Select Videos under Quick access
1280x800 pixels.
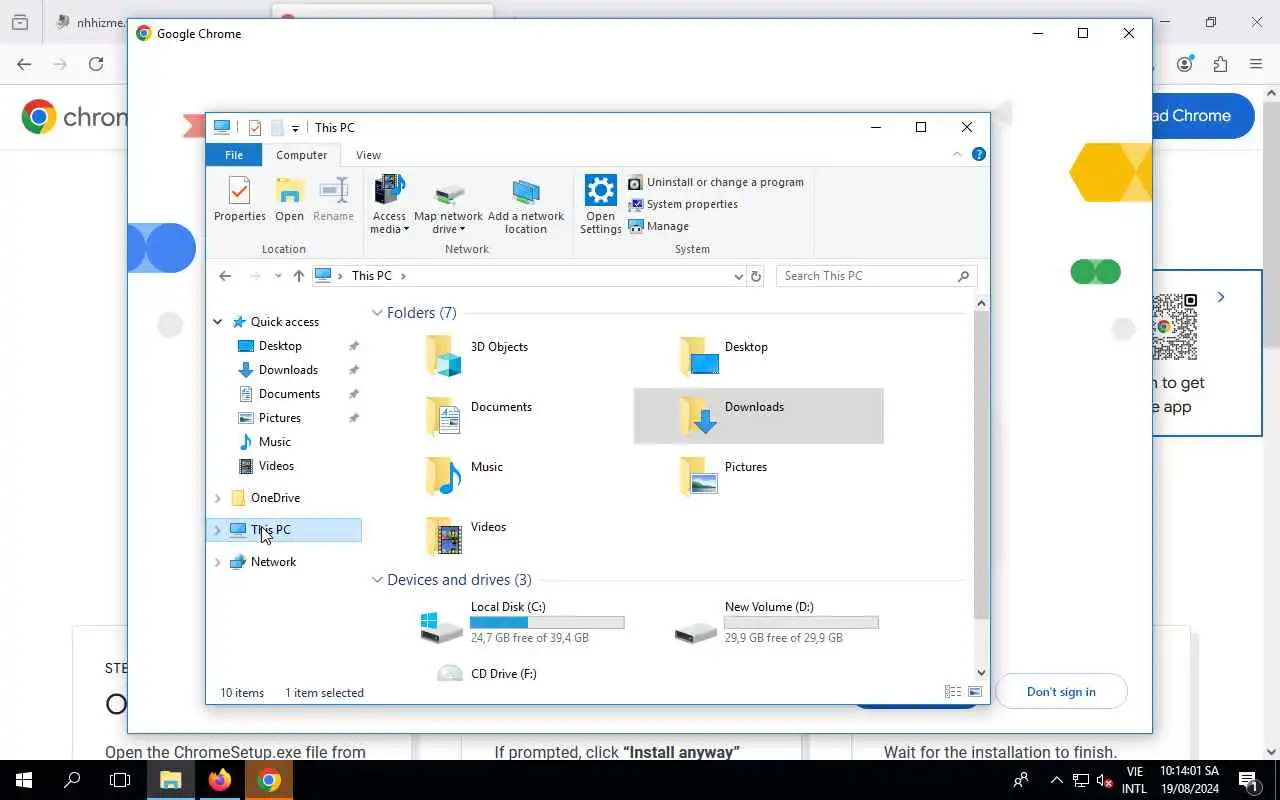276,466
